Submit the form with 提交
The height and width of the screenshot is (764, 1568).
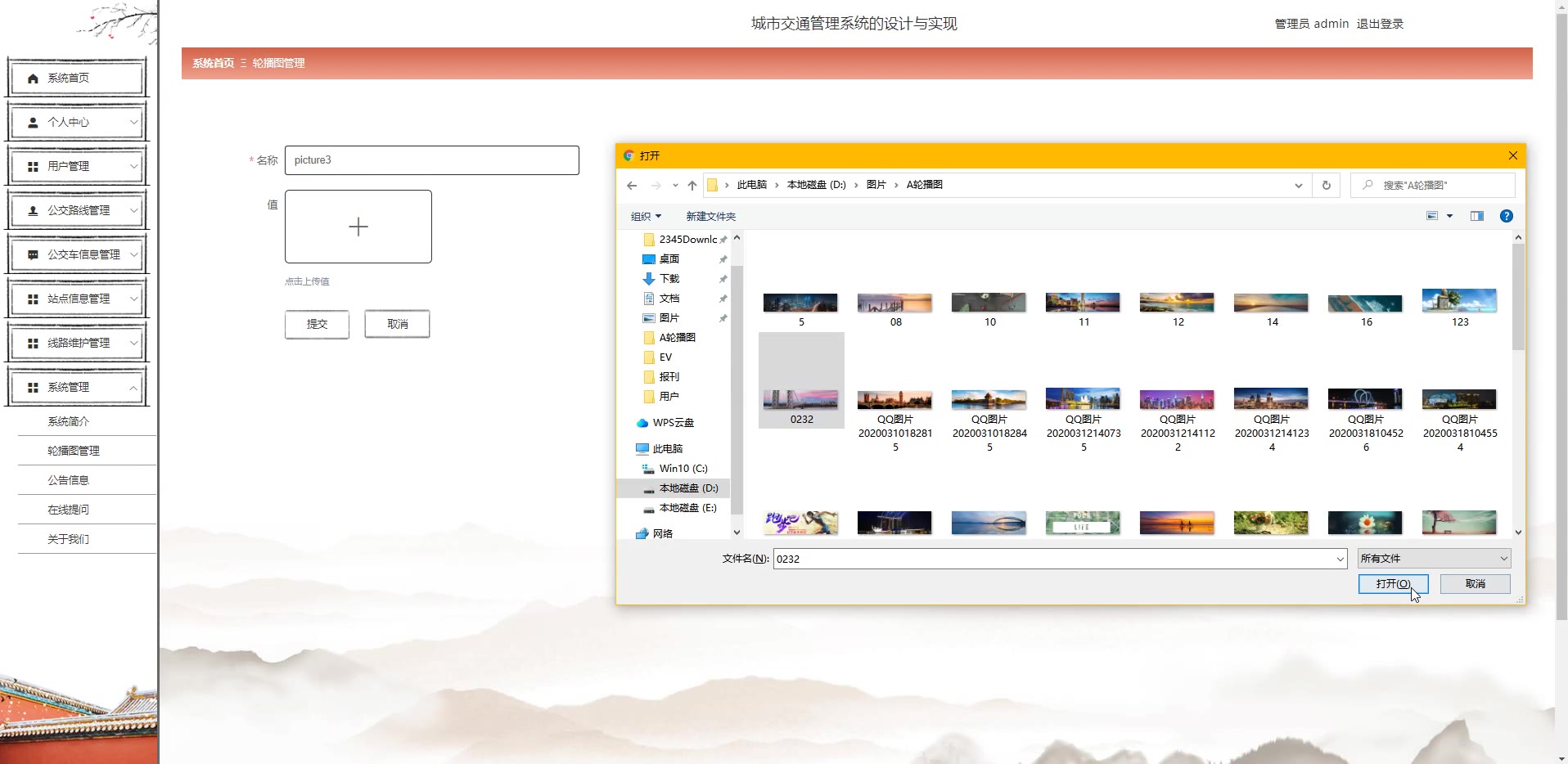pos(317,324)
